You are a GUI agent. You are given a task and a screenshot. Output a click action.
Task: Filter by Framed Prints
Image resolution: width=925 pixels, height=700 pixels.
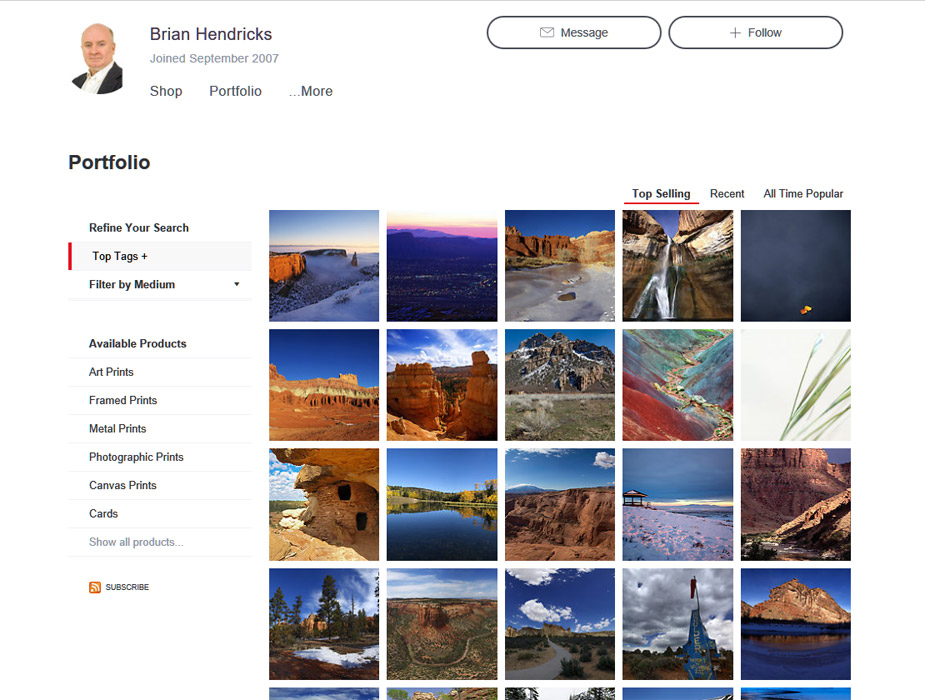pos(123,400)
